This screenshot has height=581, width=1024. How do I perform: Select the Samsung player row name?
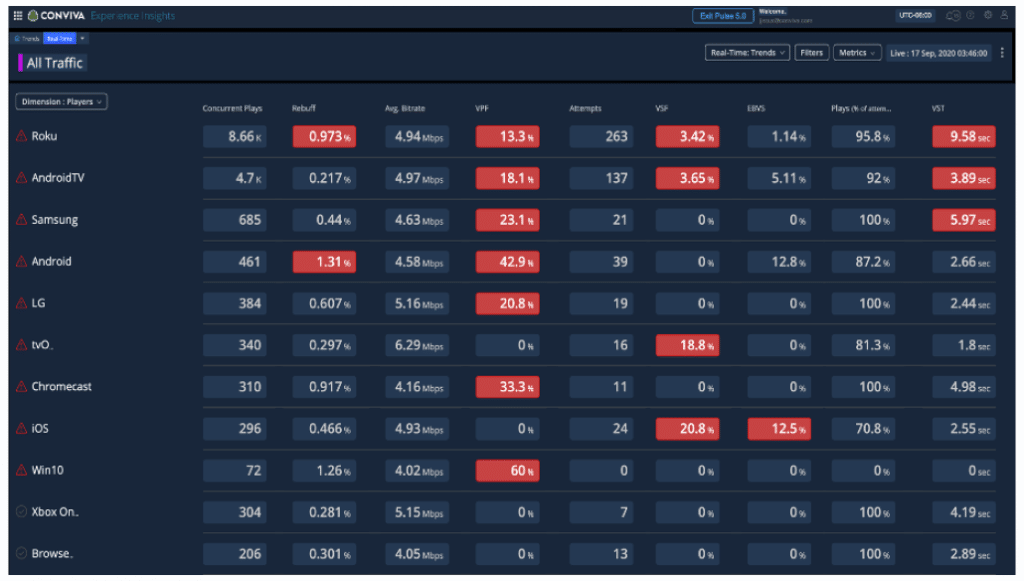55,220
